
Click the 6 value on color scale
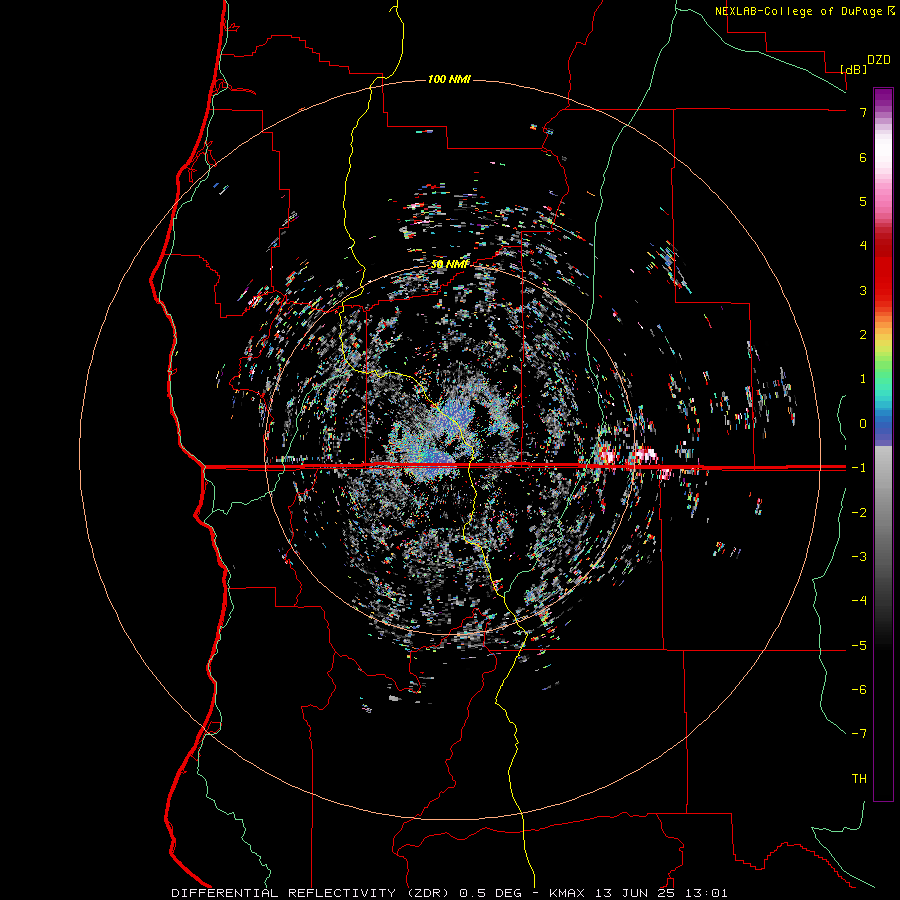(x=863, y=157)
